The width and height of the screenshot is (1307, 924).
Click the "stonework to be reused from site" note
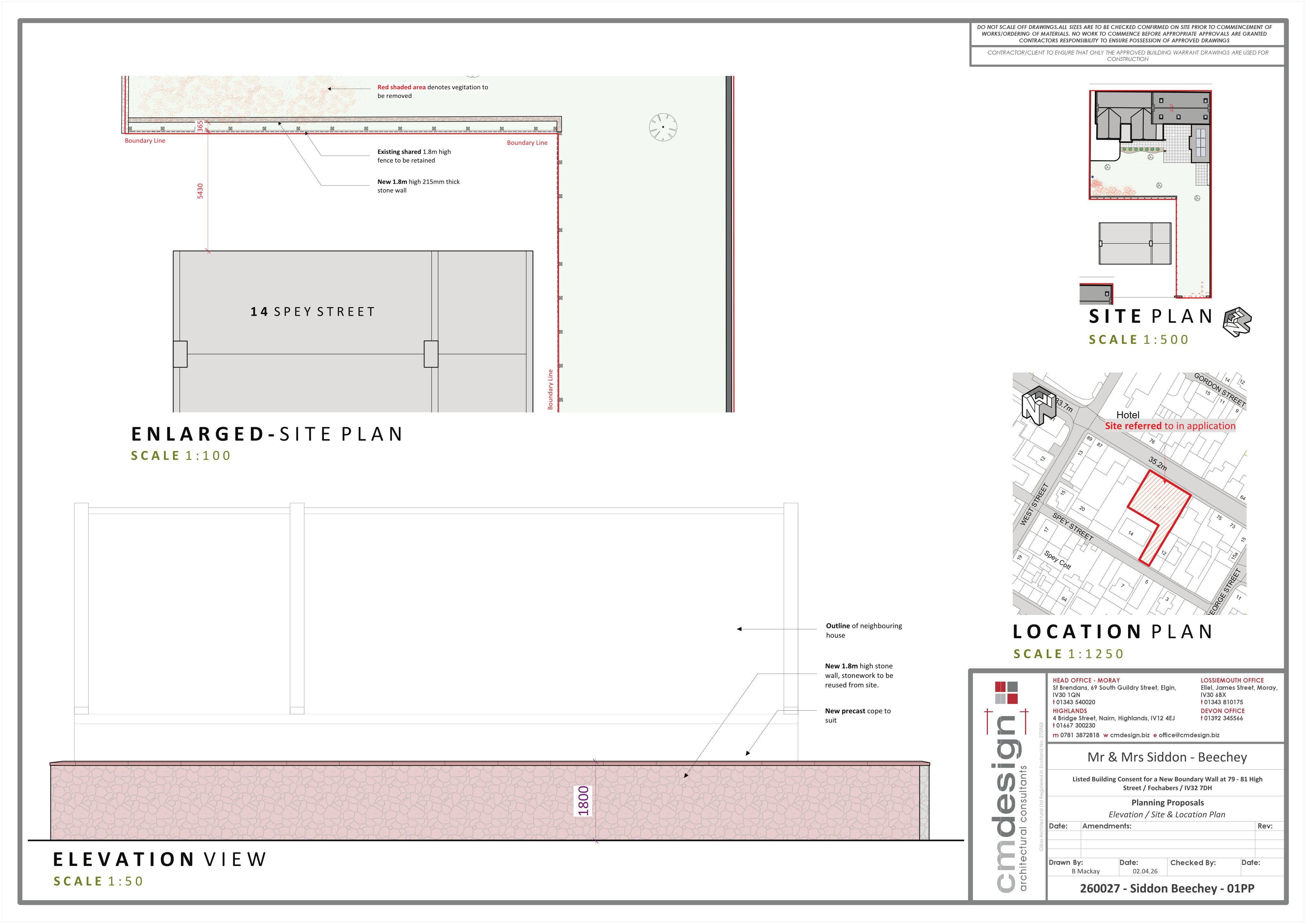click(x=859, y=675)
